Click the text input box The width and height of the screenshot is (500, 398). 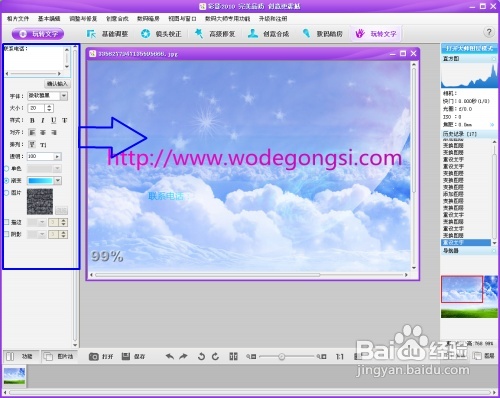34,58
